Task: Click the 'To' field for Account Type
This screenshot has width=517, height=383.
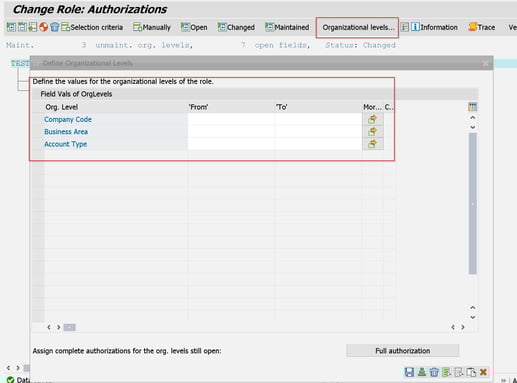Action: coord(318,144)
